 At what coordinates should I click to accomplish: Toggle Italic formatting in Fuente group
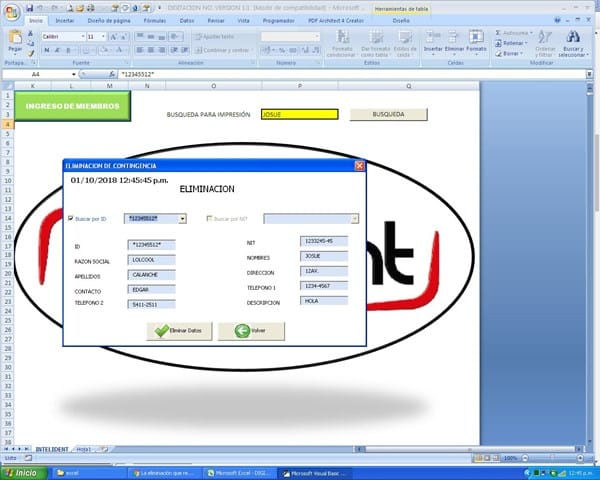(57, 50)
